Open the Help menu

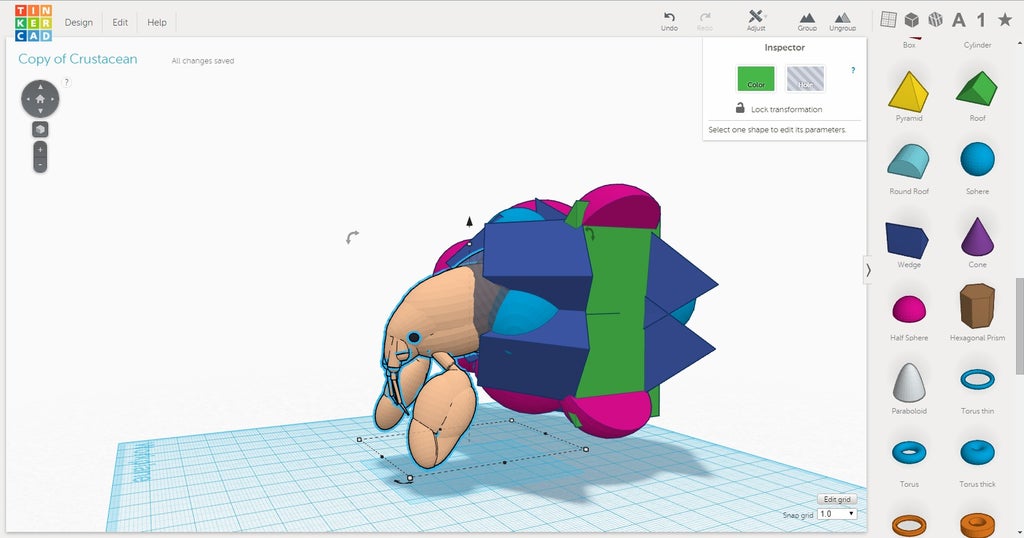point(157,22)
